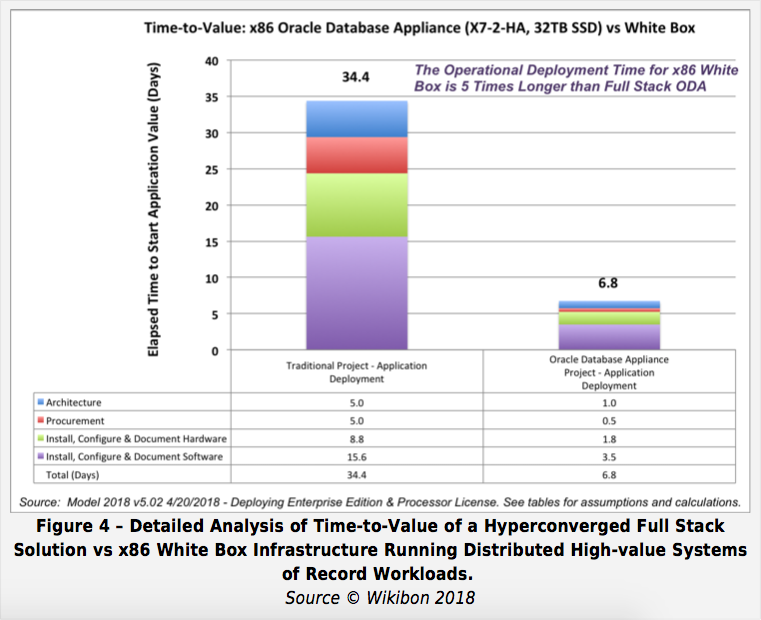Click the 'Source © Wikibon 2018' credit line
This screenshot has width=761, height=620.
pos(380,598)
